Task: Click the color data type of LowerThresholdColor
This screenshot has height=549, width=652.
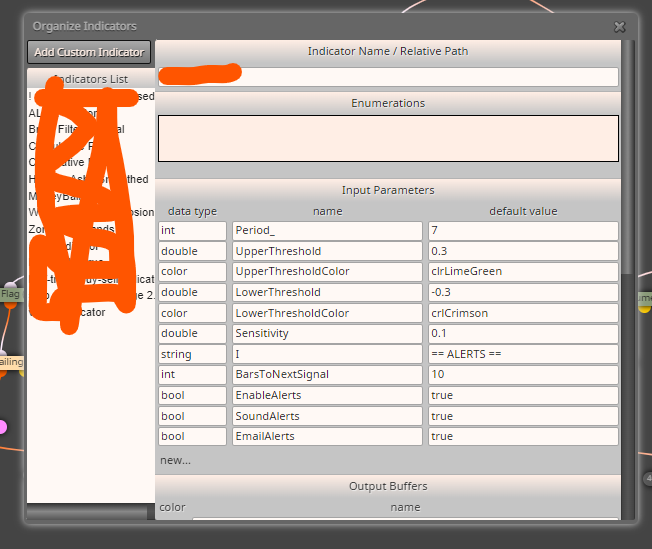Action: pyautogui.click(x=192, y=313)
